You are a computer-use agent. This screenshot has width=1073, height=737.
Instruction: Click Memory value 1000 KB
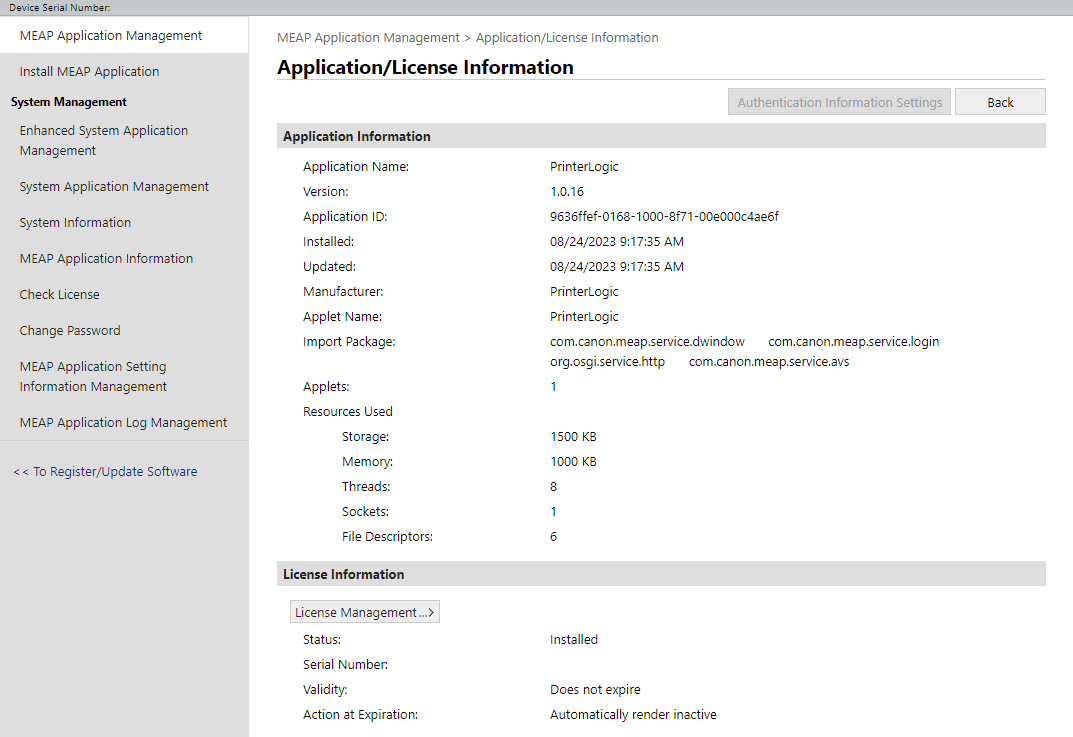(x=573, y=462)
